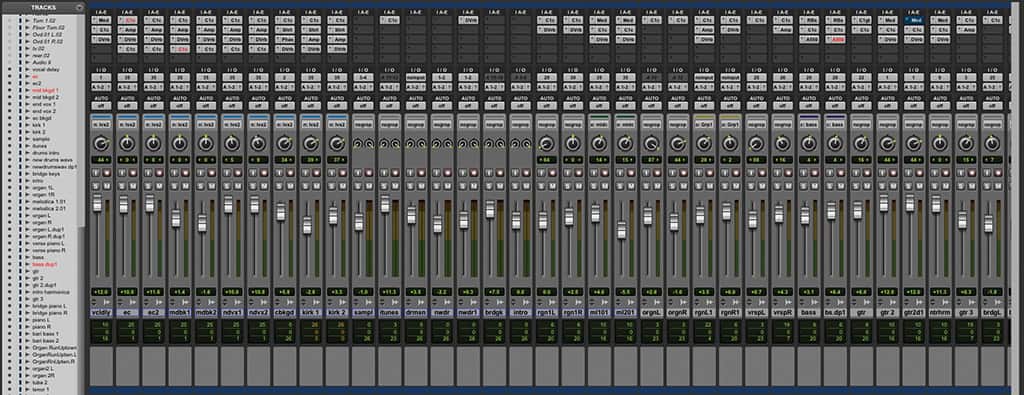Open group selector on ml101 channel
1024x395 pixels.
click(599, 123)
